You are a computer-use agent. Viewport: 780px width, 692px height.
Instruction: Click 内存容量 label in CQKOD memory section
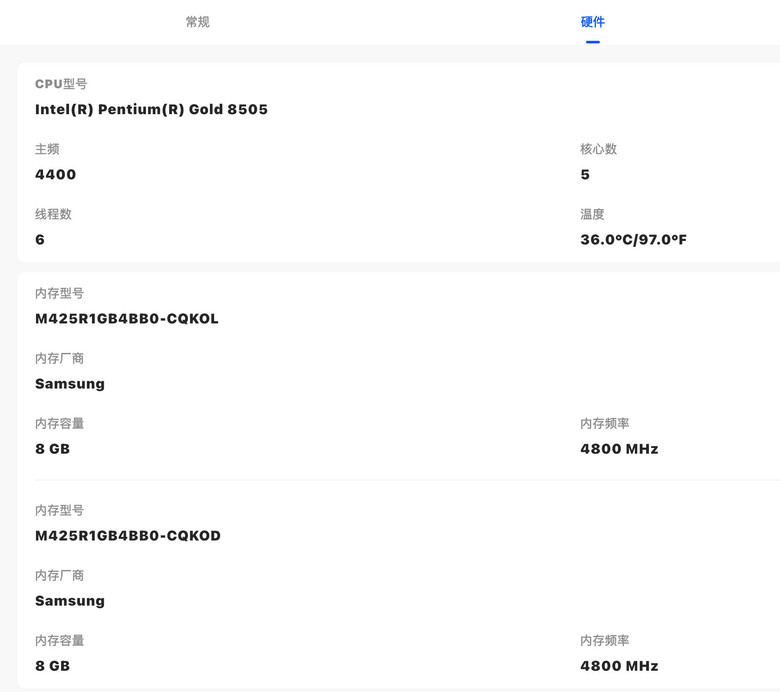coord(59,640)
